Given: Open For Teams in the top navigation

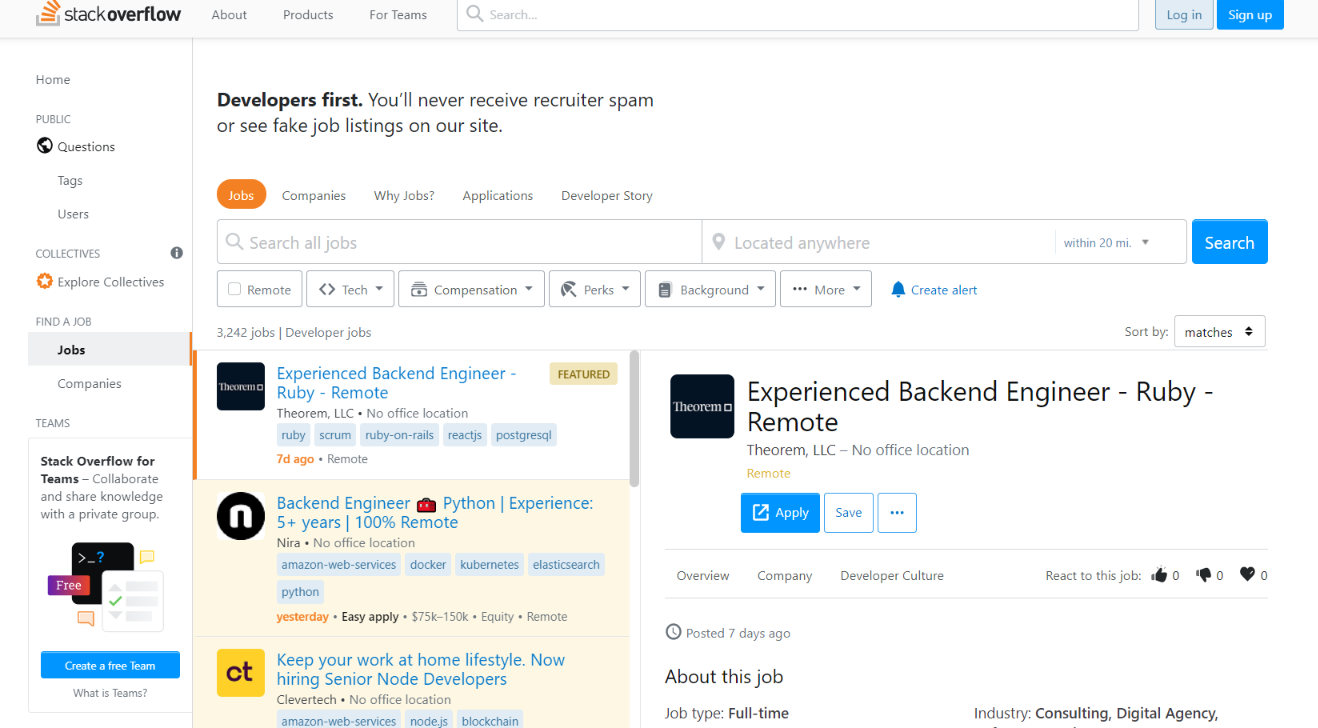Looking at the screenshot, I should [398, 14].
